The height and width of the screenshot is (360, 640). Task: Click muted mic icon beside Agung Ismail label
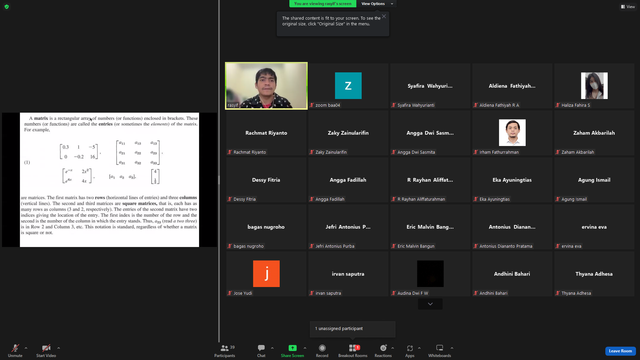pyautogui.click(x=558, y=199)
